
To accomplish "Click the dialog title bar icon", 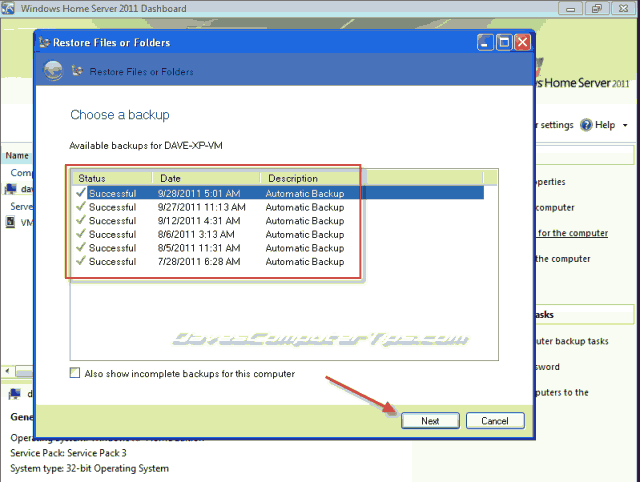I will (x=44, y=42).
